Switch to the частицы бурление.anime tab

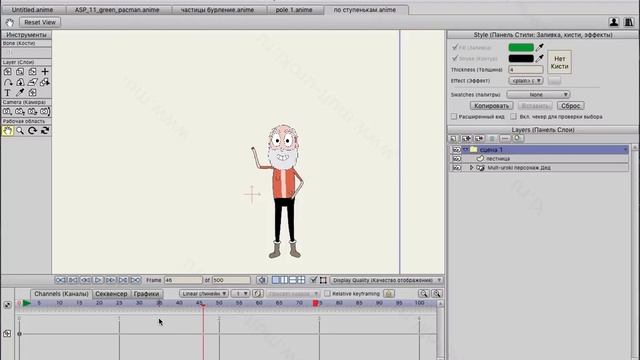[218, 10]
